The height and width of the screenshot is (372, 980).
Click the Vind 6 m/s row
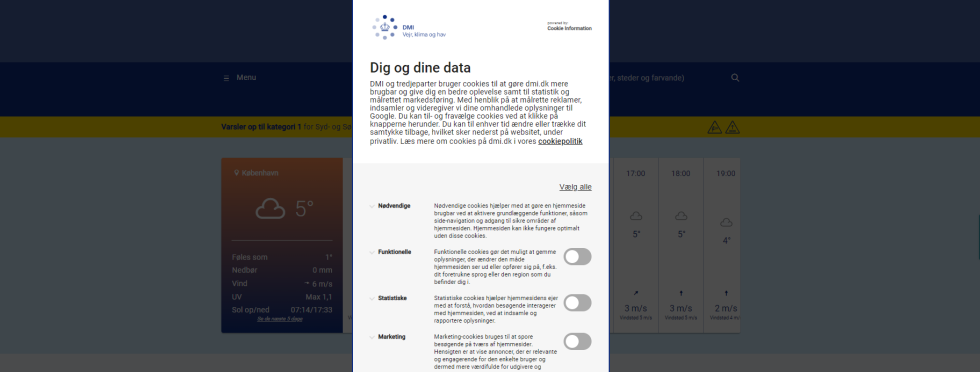282,284
